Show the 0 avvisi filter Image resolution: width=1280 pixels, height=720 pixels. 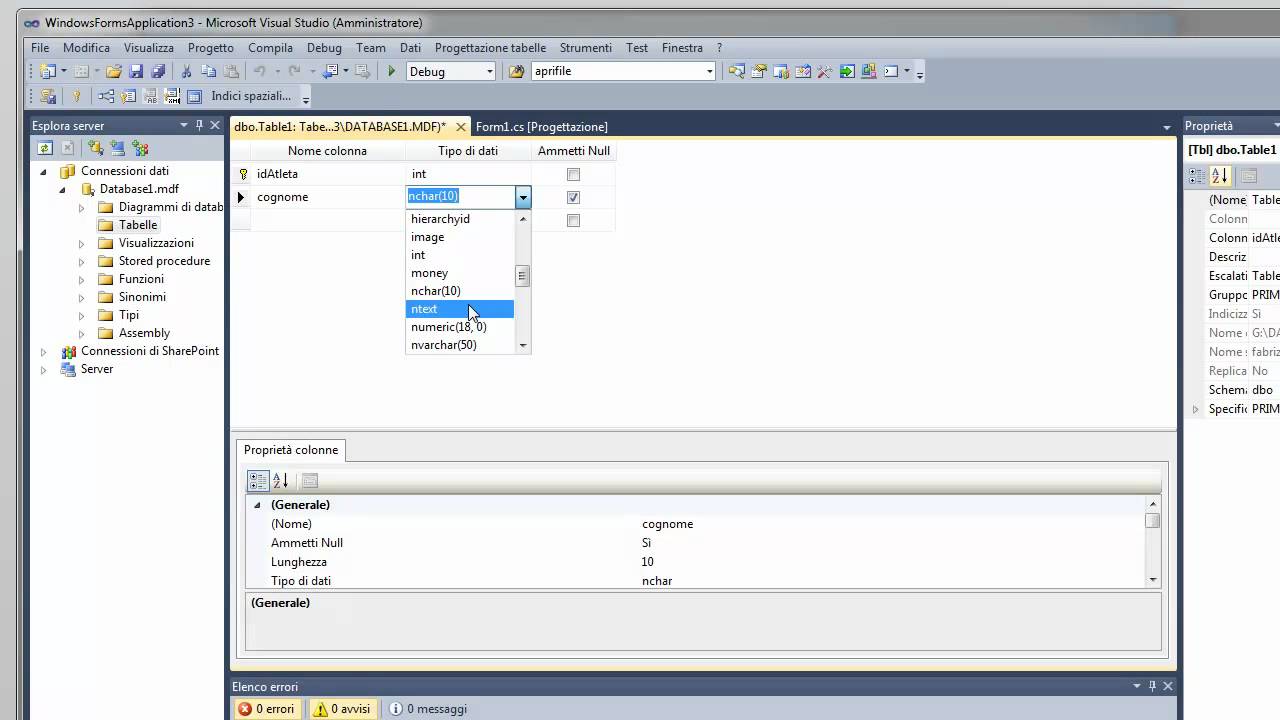click(342, 709)
